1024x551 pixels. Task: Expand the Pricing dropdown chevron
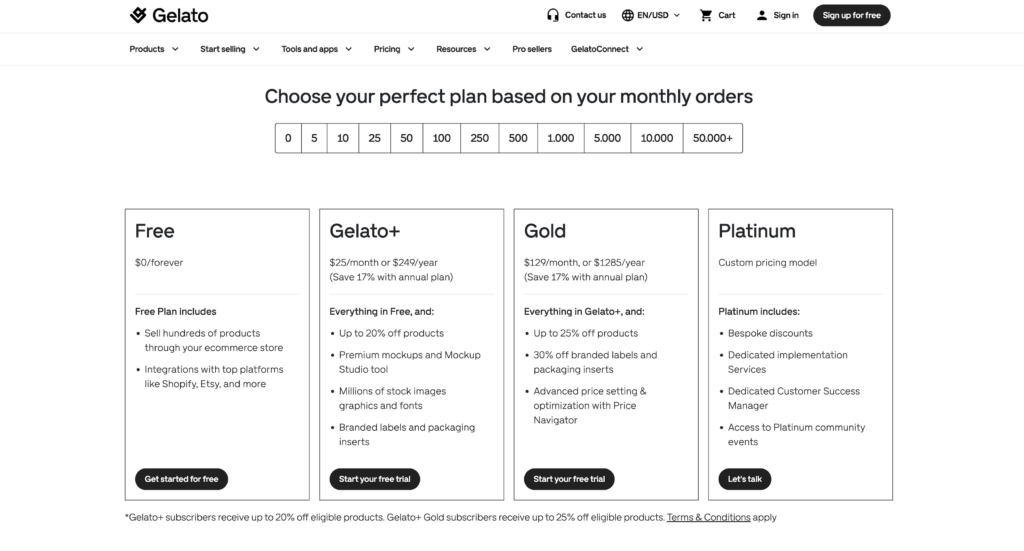tap(411, 49)
